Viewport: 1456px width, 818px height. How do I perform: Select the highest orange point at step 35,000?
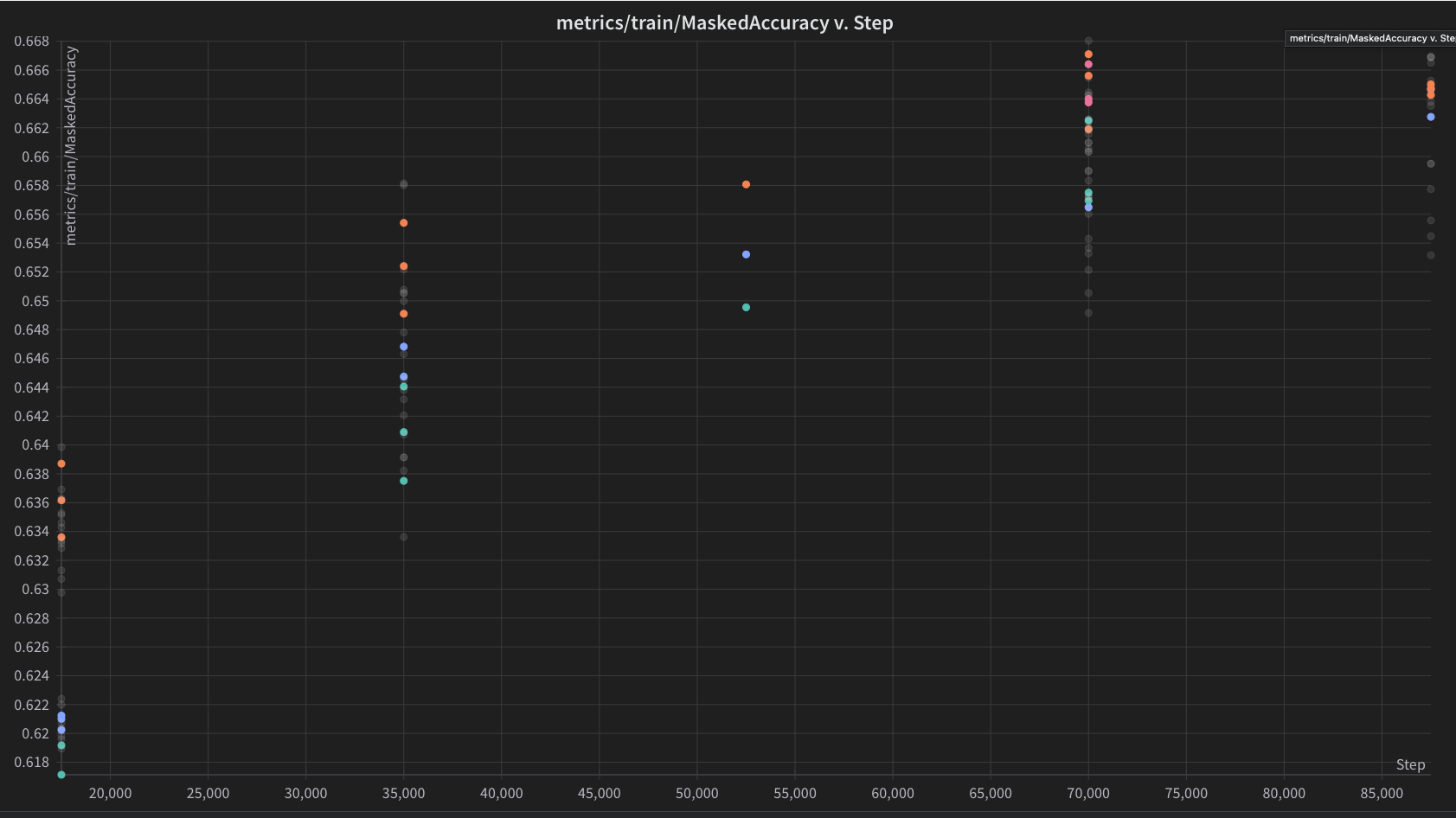point(403,223)
